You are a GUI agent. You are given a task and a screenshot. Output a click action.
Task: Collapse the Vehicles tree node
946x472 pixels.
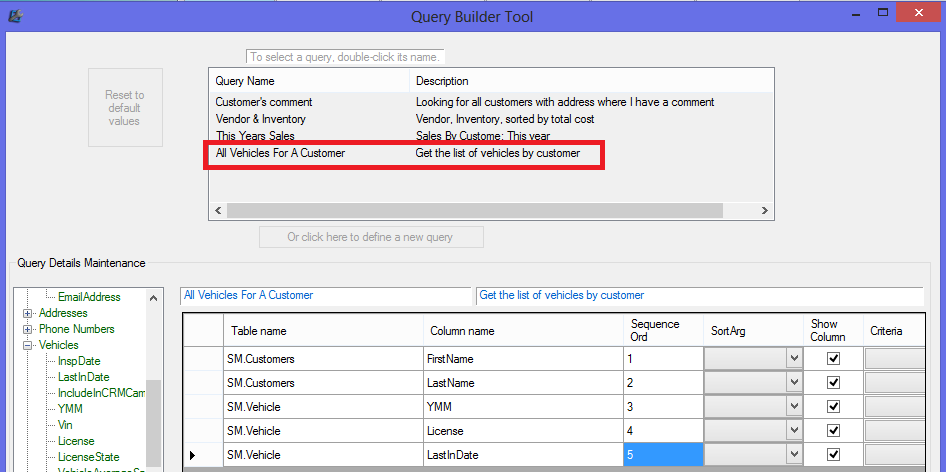[x=27, y=345]
